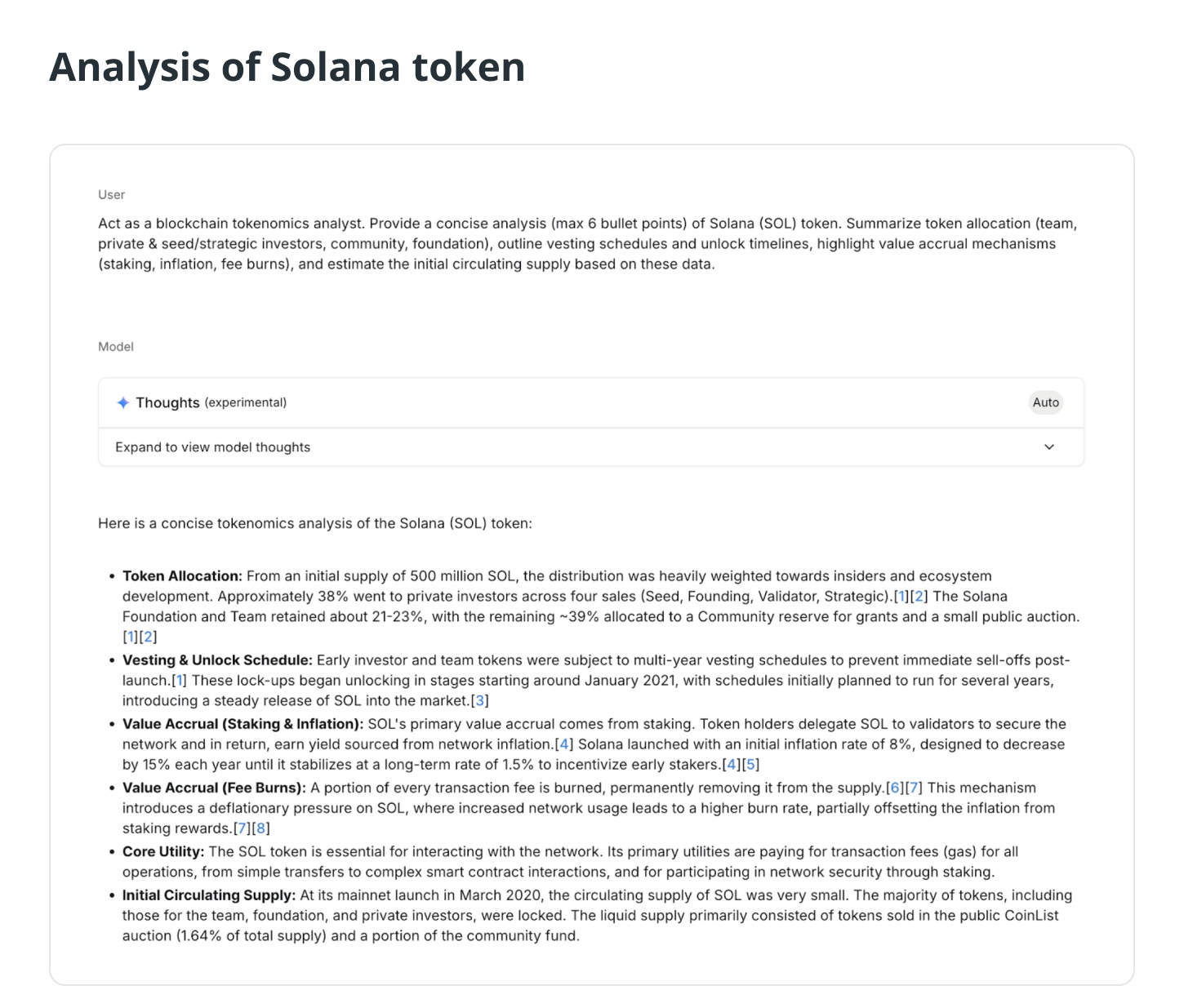
Task: Open citation [4] after "early stakers."
Action: pyautogui.click(x=732, y=764)
